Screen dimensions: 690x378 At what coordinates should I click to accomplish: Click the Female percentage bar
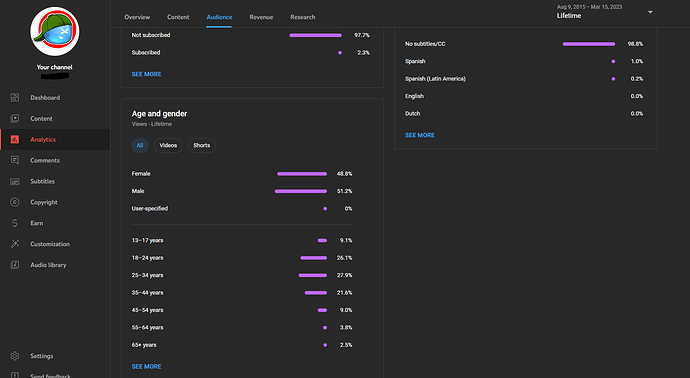pos(302,174)
